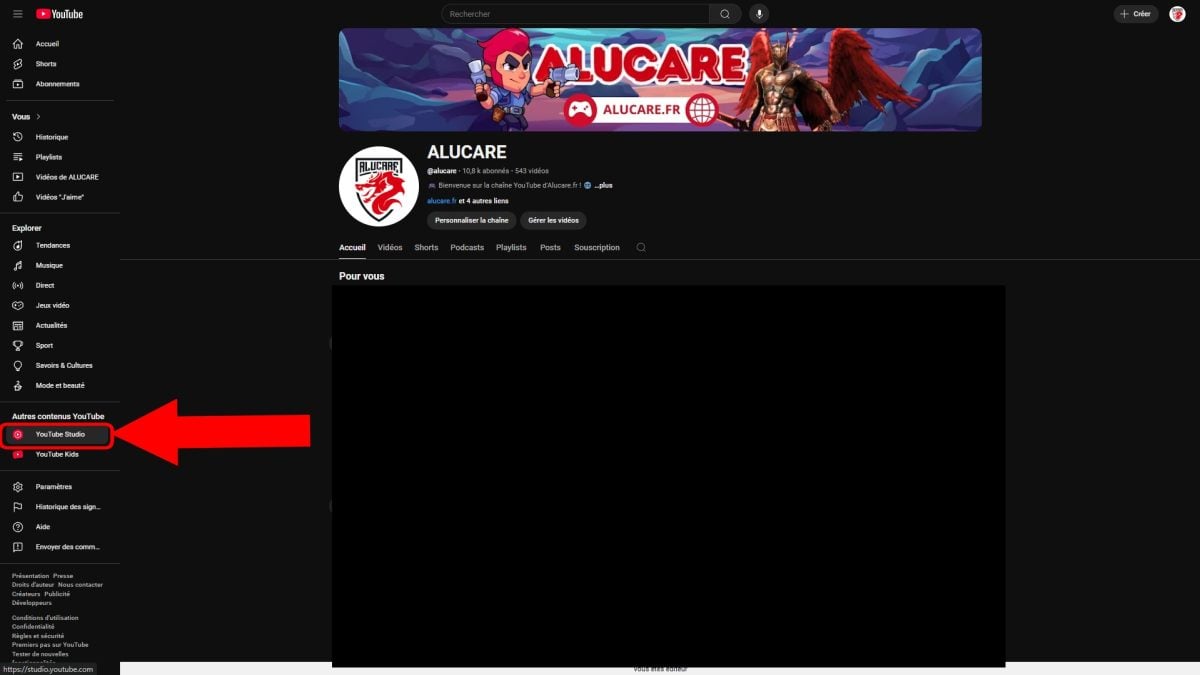Viewport: 1200px width, 675px height.
Task: Open Développeurs footer link
Action: [x=32, y=603]
